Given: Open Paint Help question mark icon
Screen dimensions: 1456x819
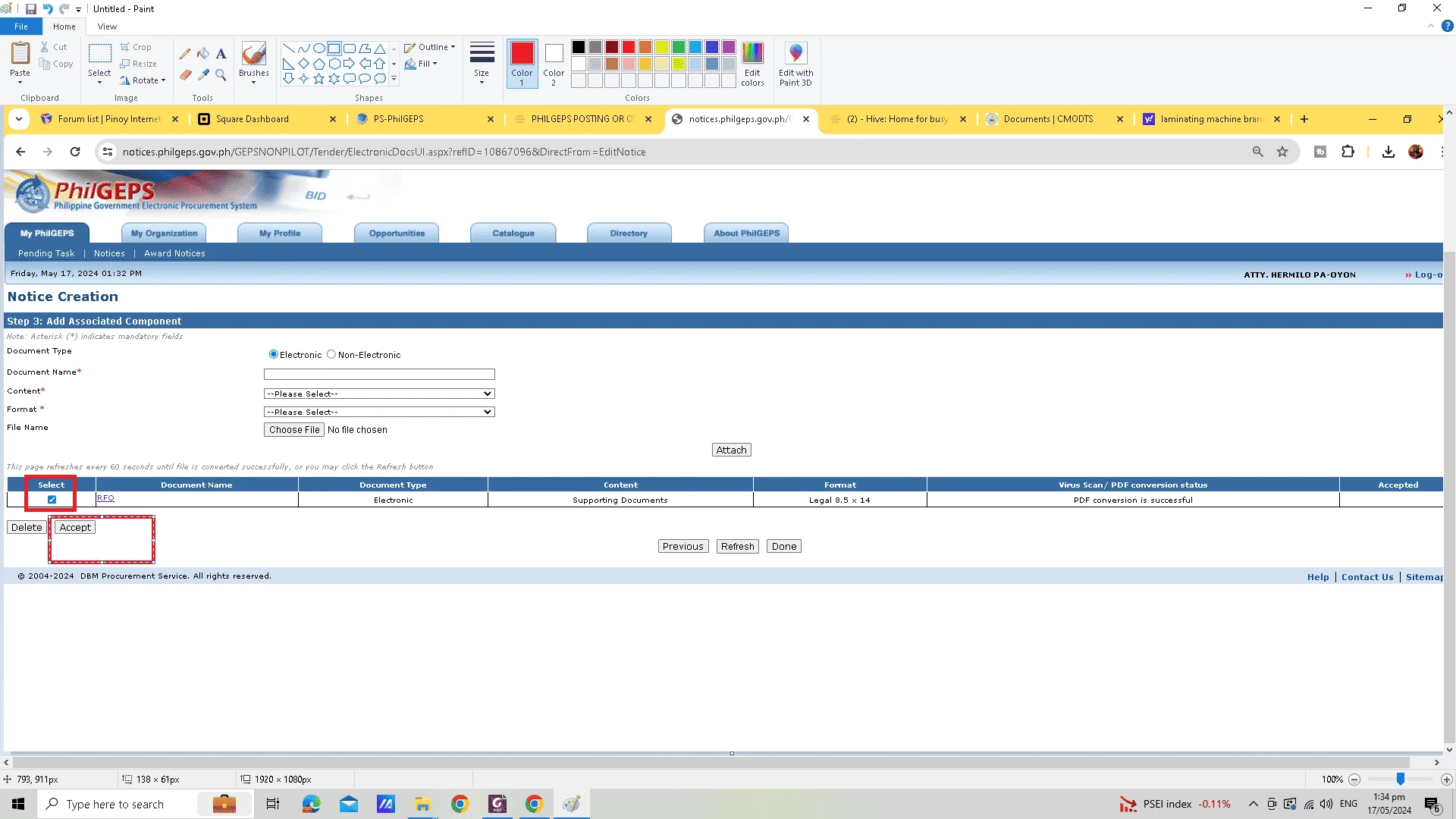Looking at the screenshot, I should [1448, 27].
